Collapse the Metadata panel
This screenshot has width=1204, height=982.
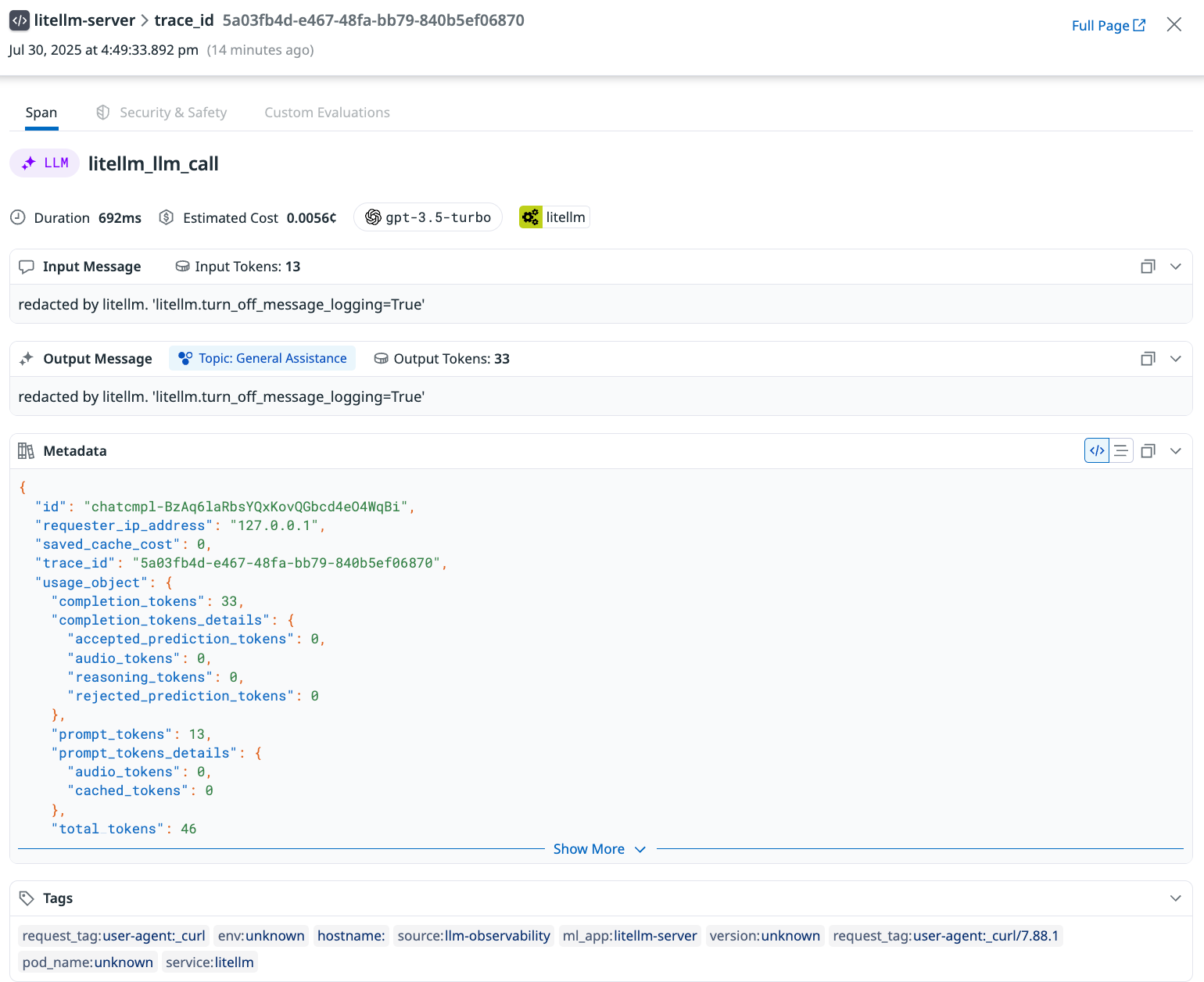click(x=1176, y=450)
